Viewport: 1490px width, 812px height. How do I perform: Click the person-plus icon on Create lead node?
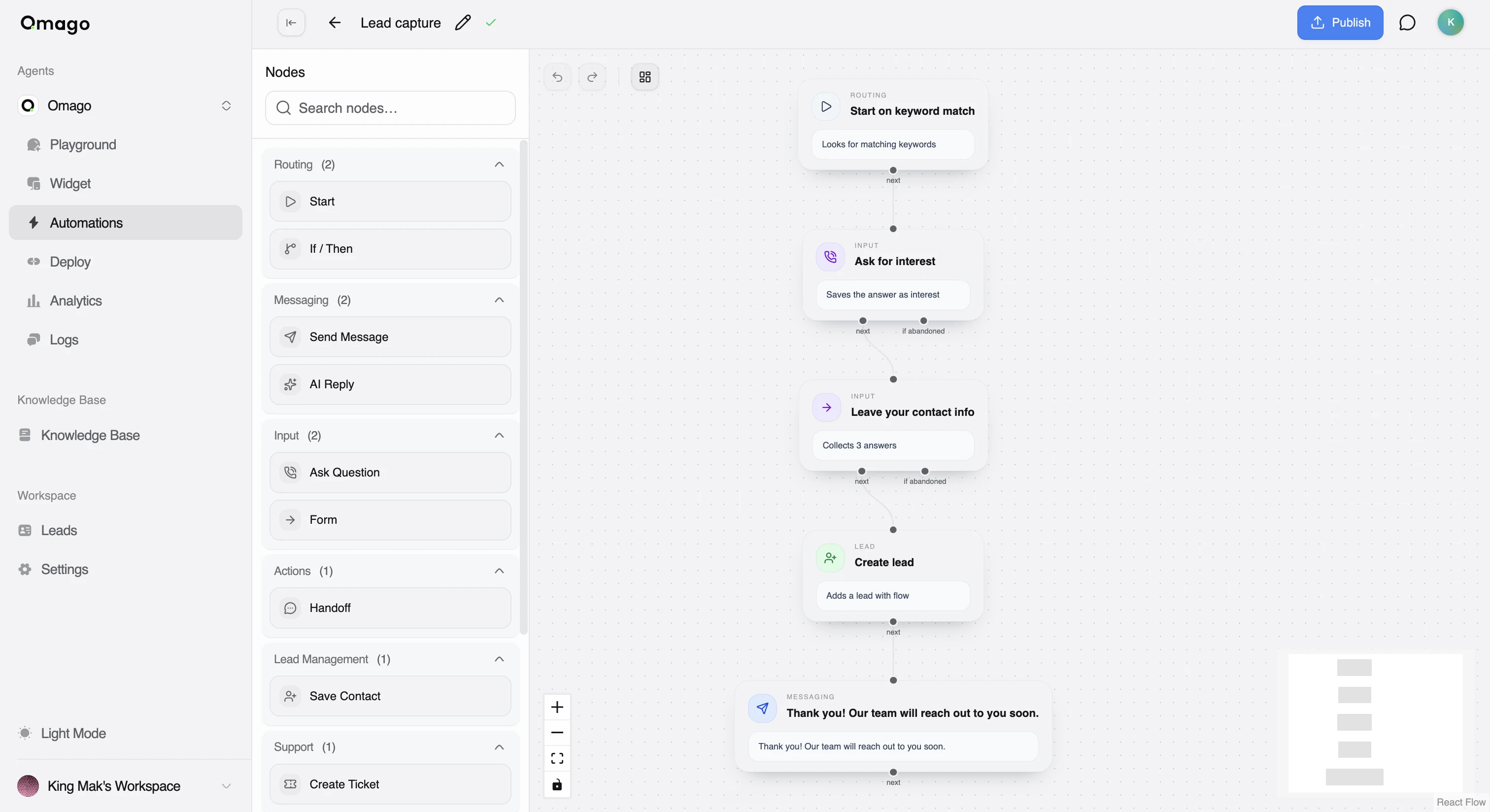pyautogui.click(x=830, y=558)
